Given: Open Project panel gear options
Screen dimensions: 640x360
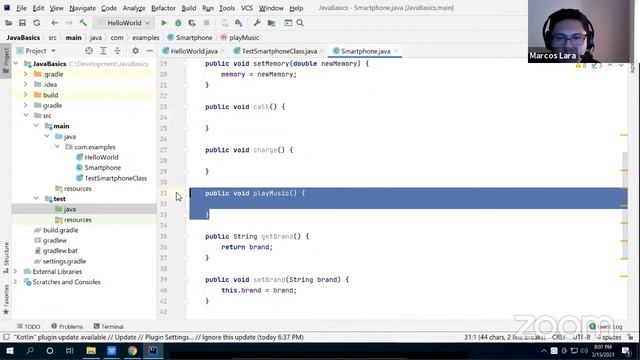Looking at the screenshot, I should tap(136, 51).
